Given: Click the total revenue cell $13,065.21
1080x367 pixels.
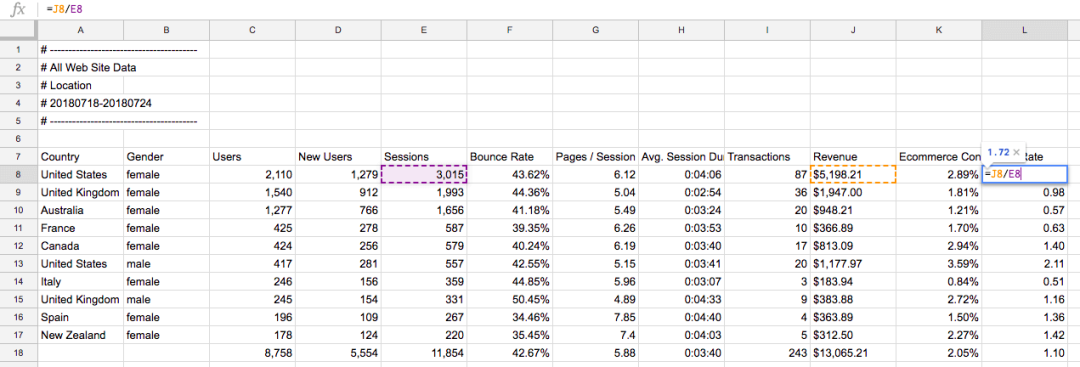Looking at the screenshot, I should coord(853,353).
